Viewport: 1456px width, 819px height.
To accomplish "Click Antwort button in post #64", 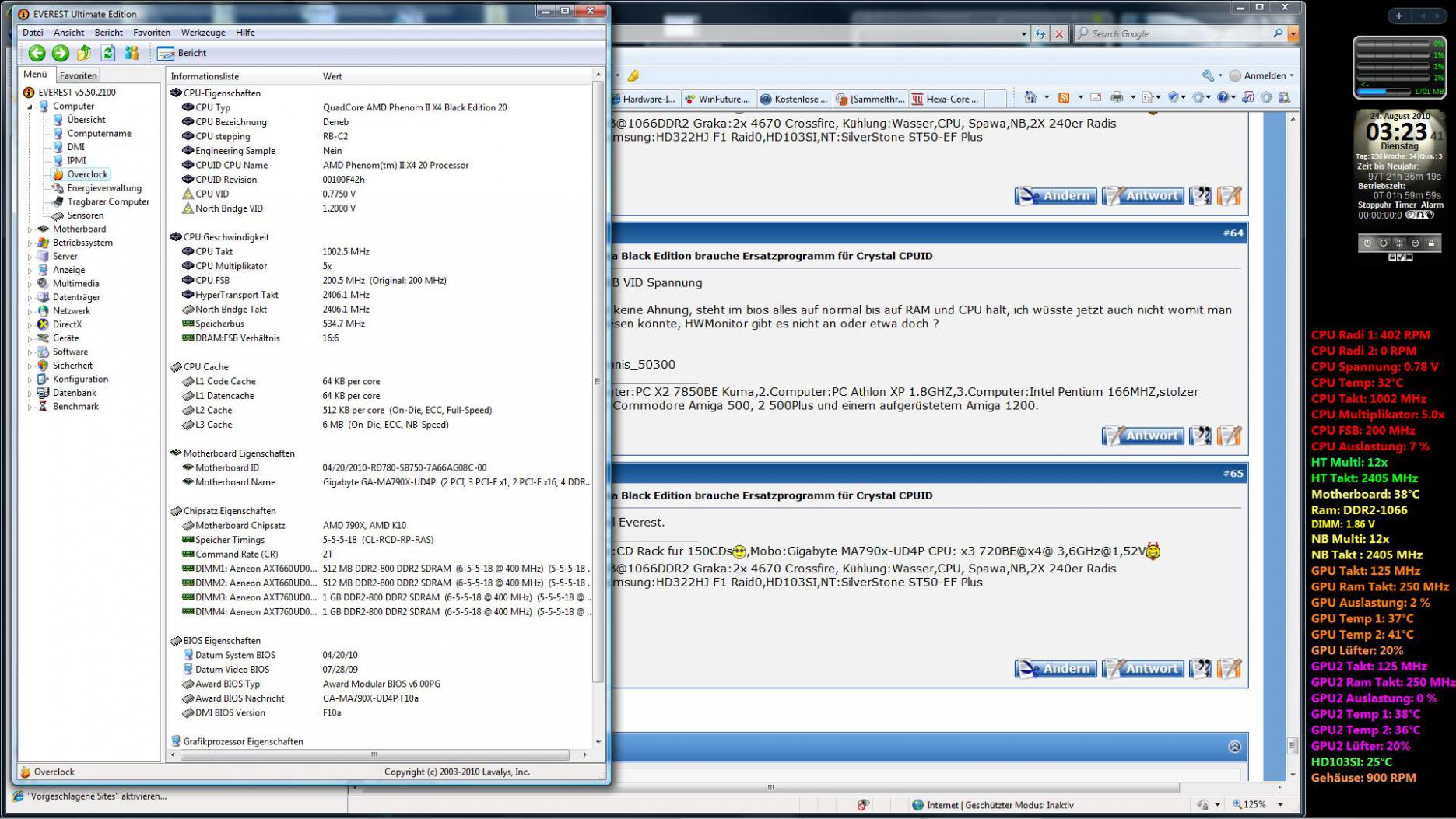I will point(1143,436).
